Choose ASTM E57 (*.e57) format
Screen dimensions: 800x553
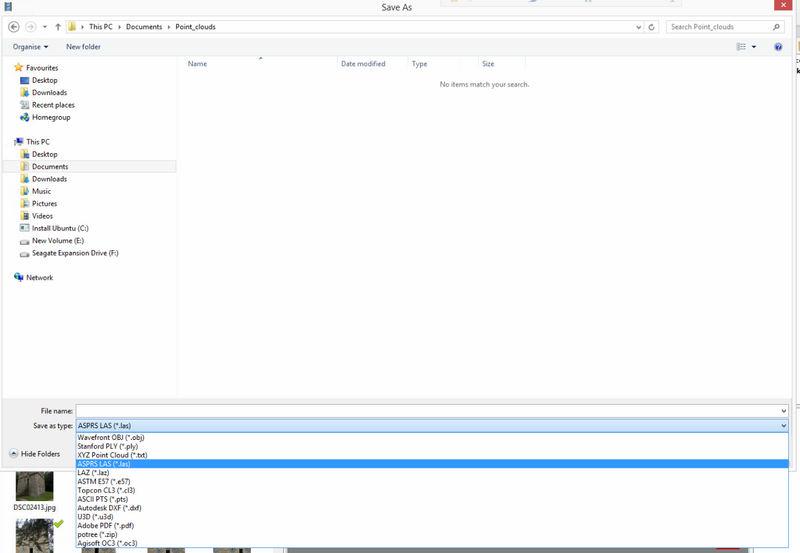point(432,481)
